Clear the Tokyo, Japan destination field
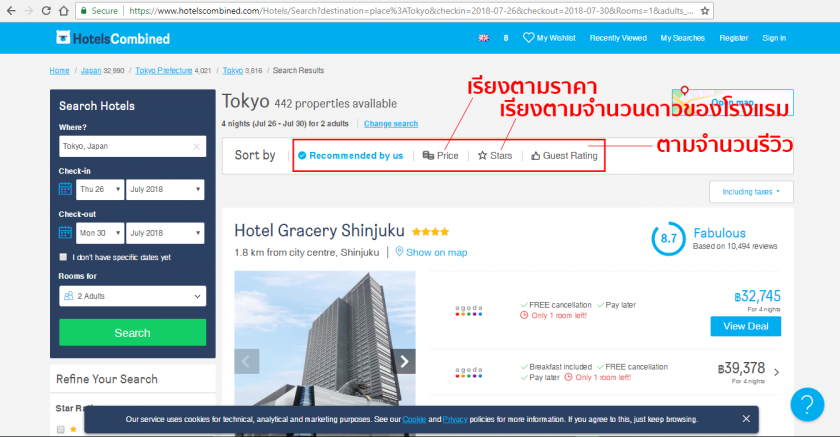The height and width of the screenshot is (437, 840). [197, 146]
